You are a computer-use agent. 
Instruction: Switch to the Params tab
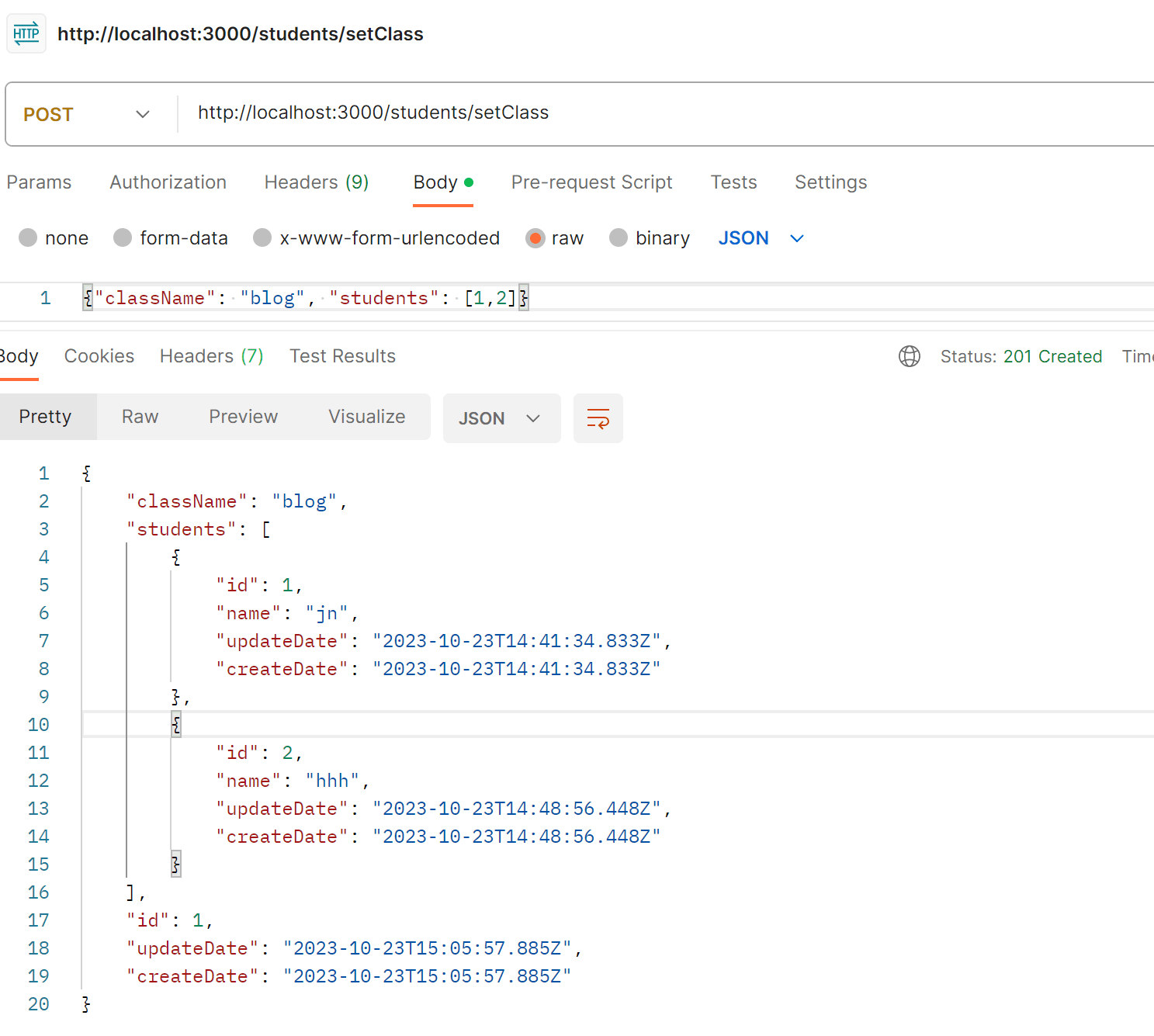[39, 182]
